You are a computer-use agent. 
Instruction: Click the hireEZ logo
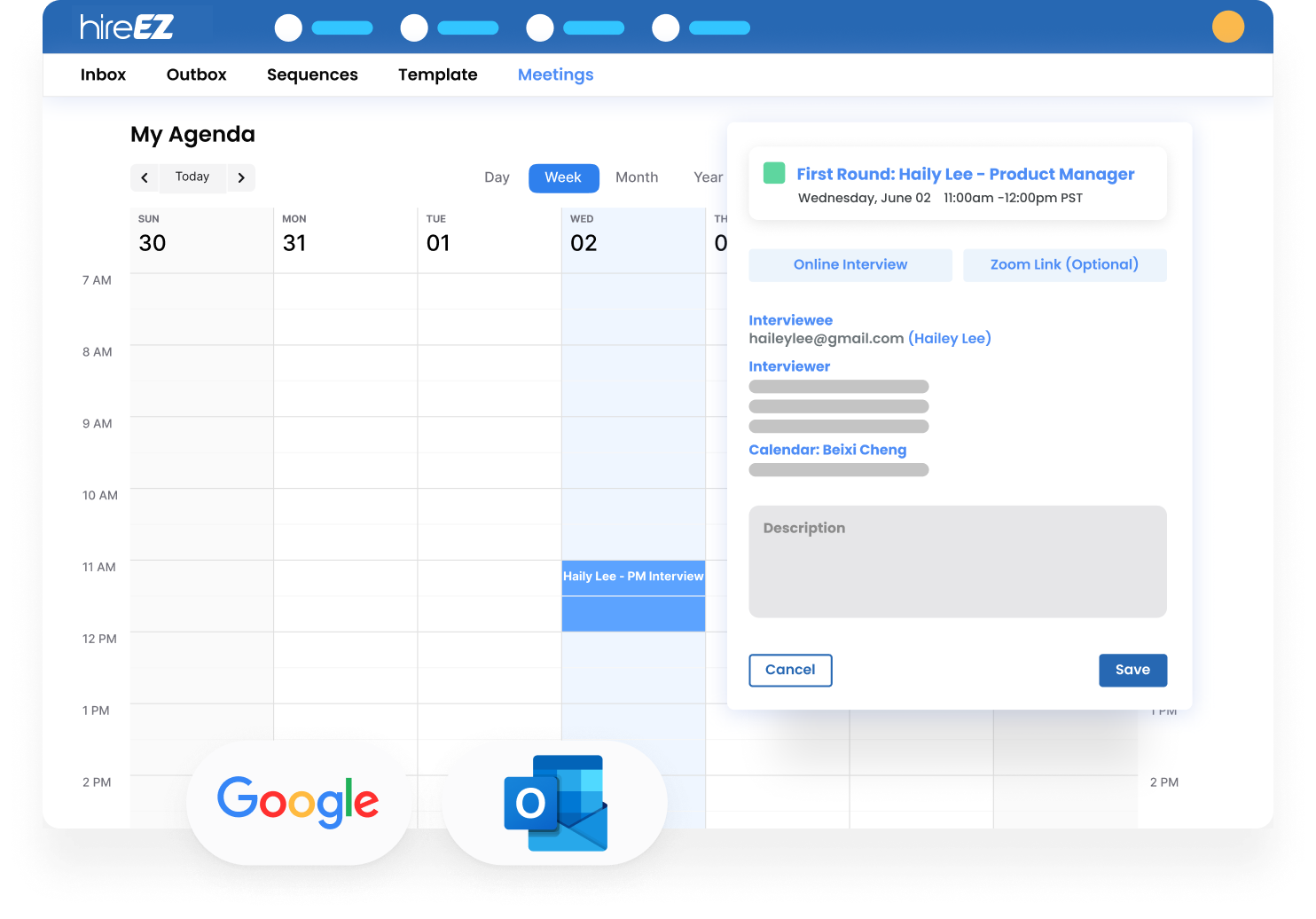click(x=127, y=27)
